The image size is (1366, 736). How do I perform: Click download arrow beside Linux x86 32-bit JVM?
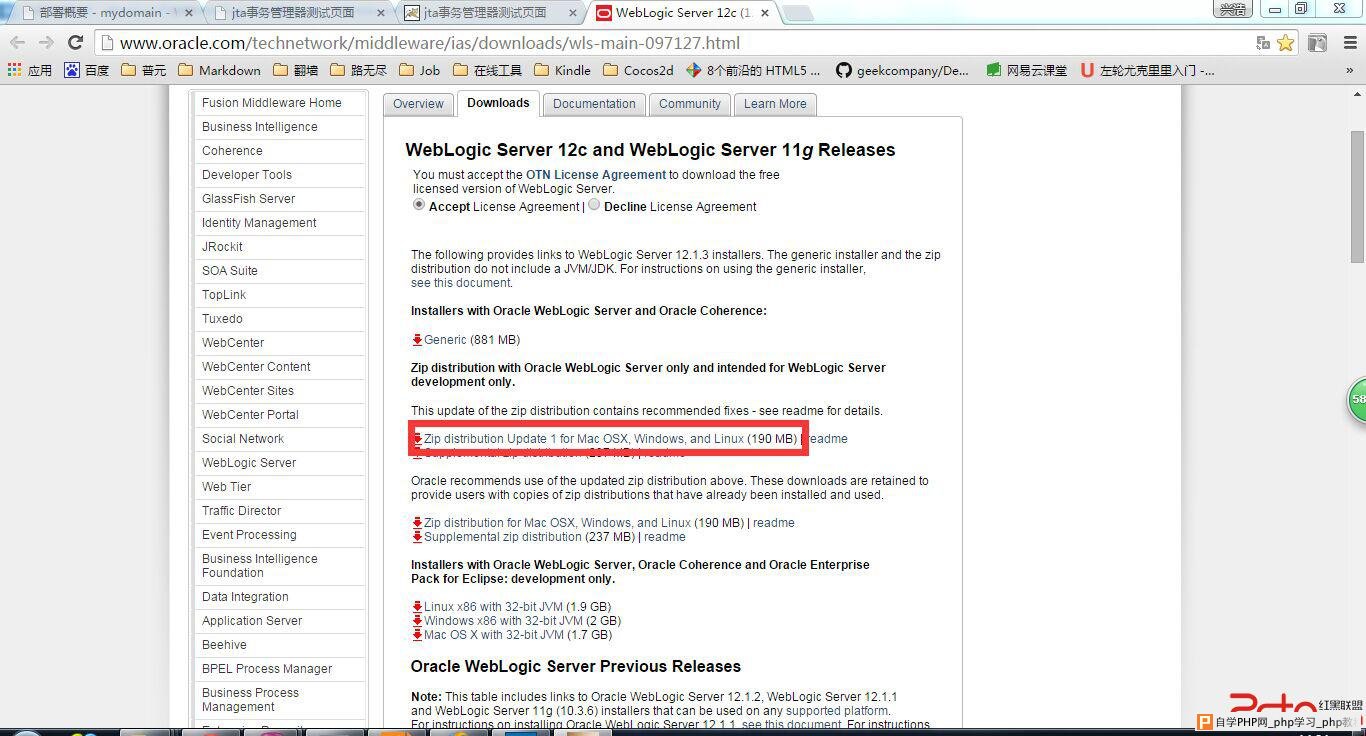coord(417,607)
